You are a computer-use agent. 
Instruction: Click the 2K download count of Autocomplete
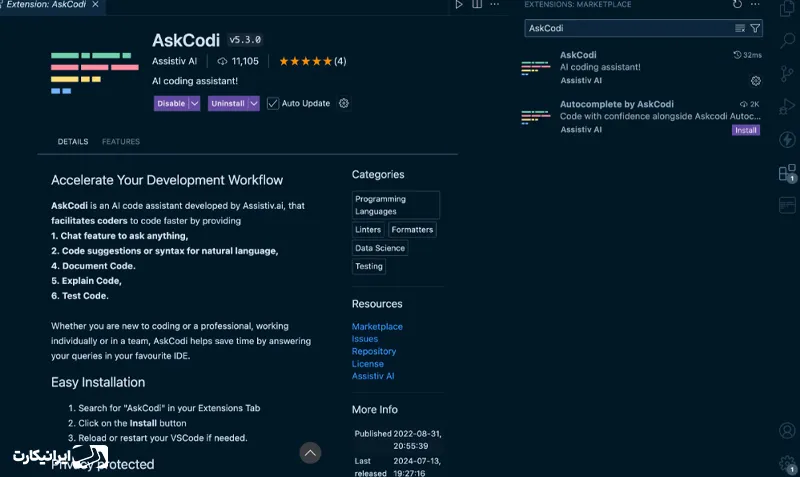click(750, 104)
